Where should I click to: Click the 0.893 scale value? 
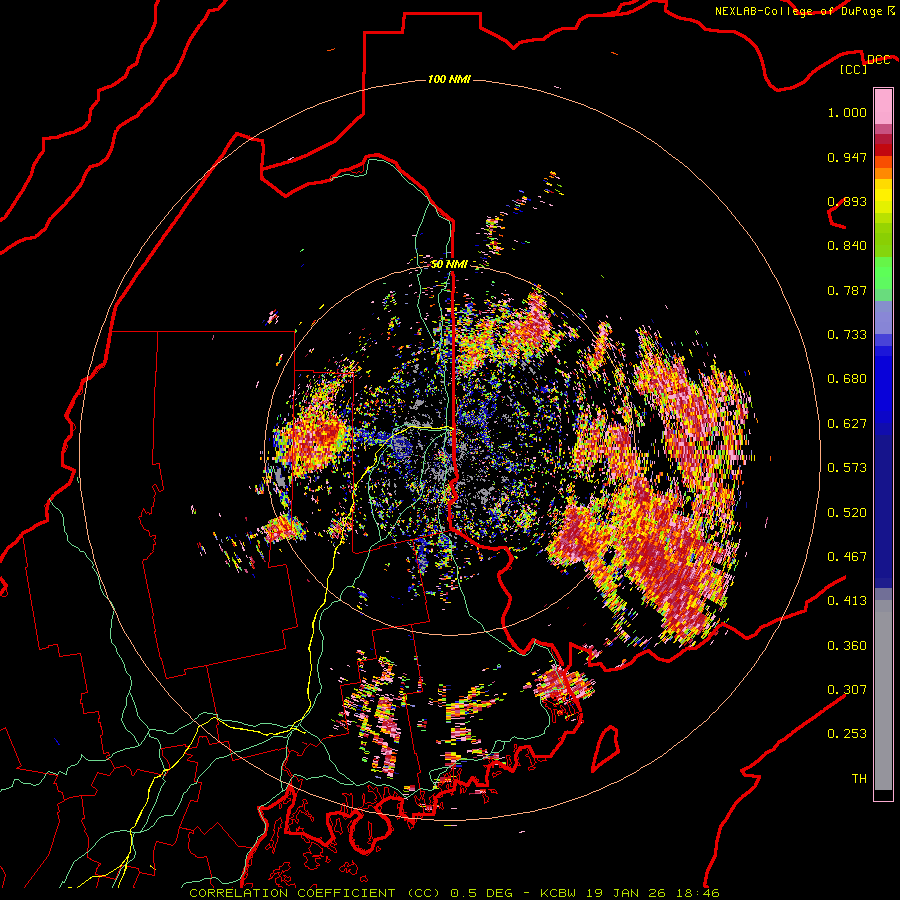coord(847,201)
